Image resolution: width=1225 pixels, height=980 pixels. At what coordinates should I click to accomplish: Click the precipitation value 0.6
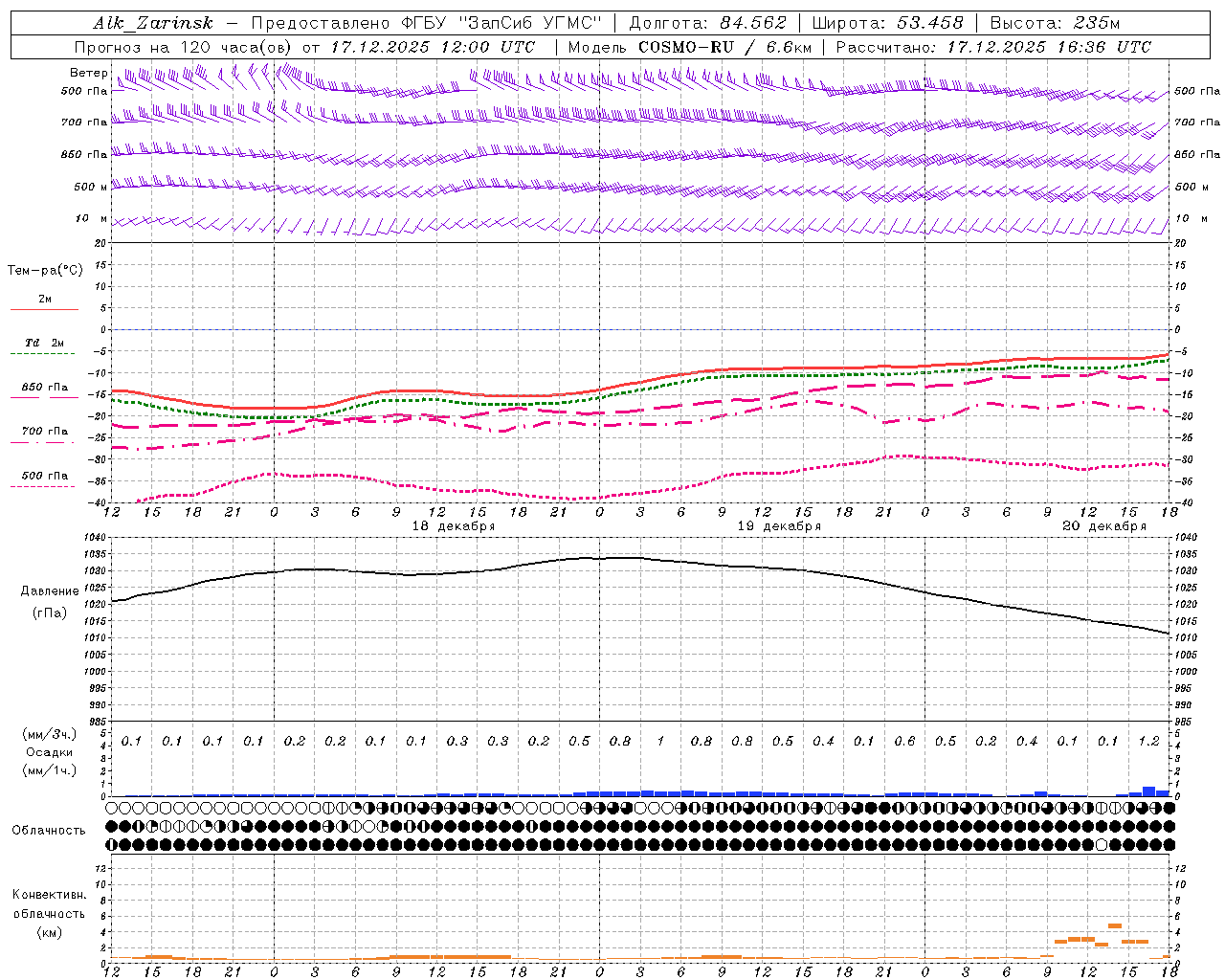click(x=904, y=742)
